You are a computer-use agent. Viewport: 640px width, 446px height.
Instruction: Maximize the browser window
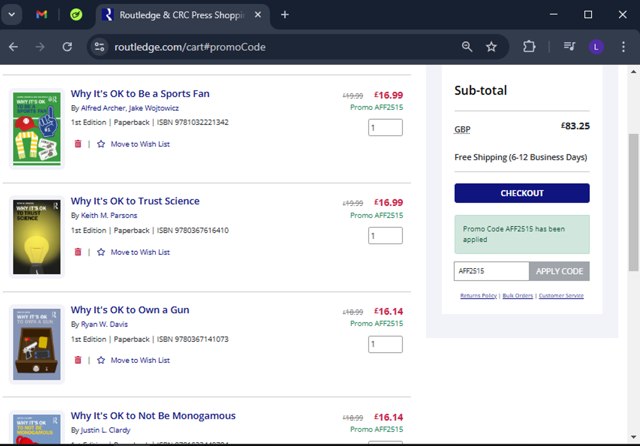(588, 15)
